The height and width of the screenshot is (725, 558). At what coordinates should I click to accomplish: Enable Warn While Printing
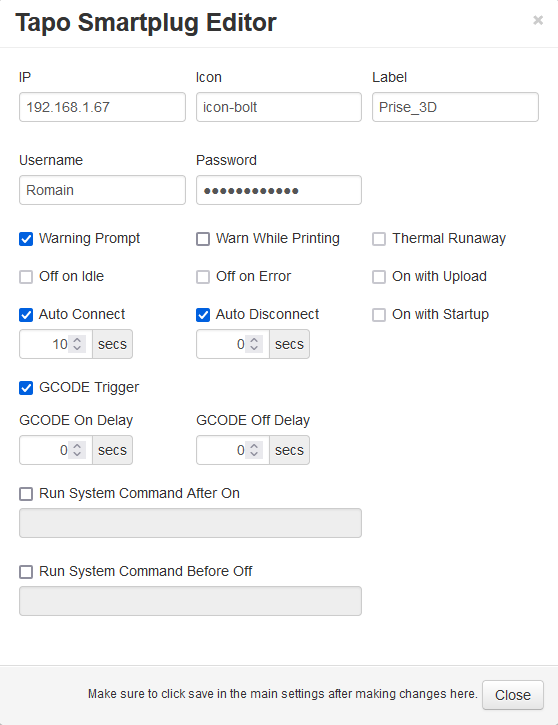[x=203, y=239]
